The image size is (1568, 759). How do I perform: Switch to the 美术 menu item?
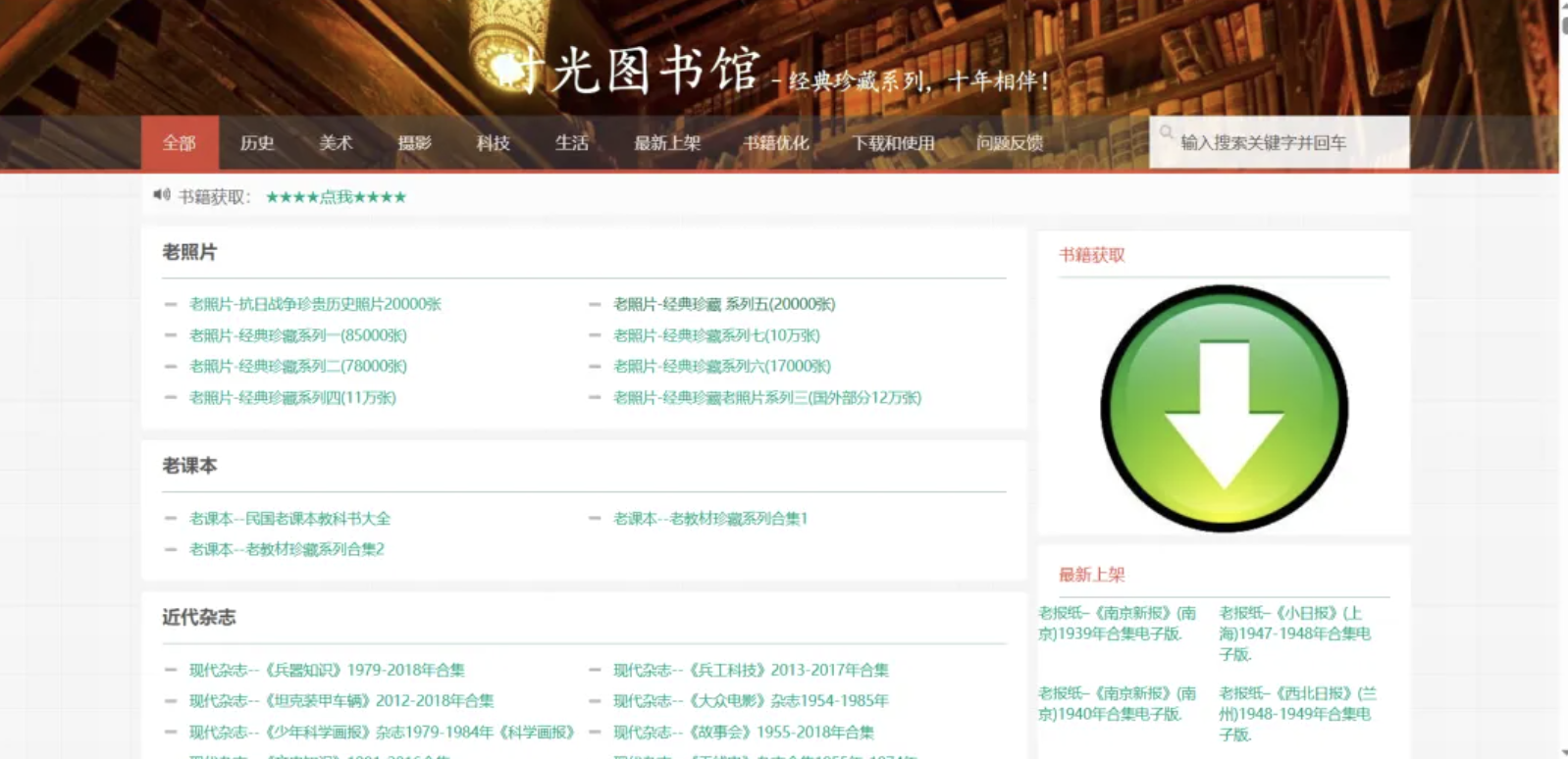pyautogui.click(x=336, y=143)
